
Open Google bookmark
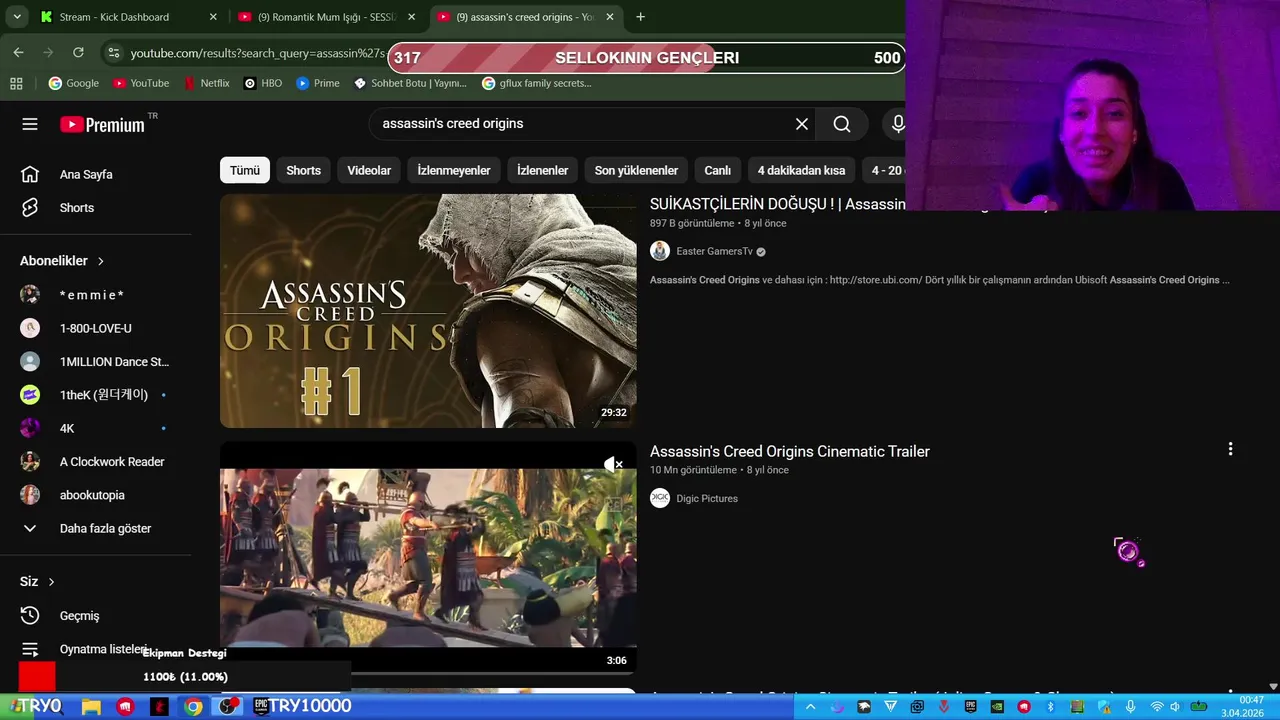(74, 83)
